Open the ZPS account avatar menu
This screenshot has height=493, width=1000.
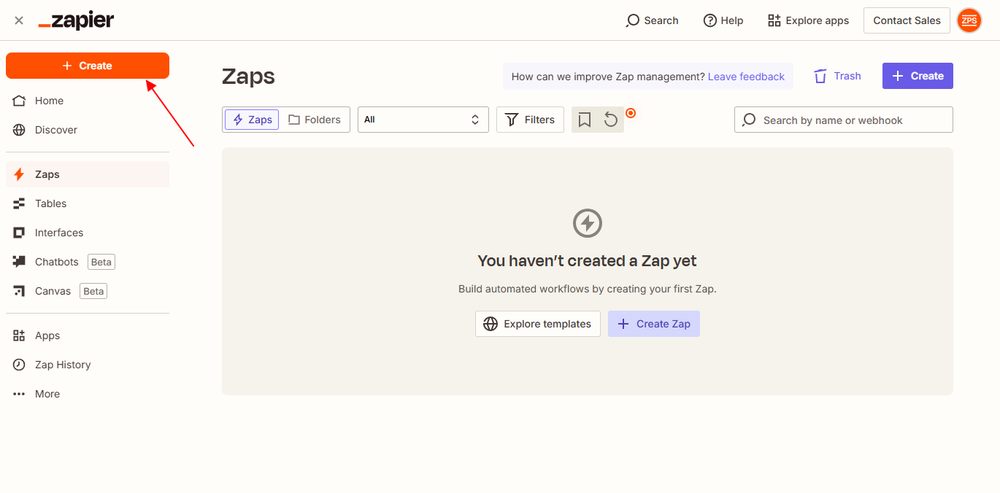[x=969, y=20]
